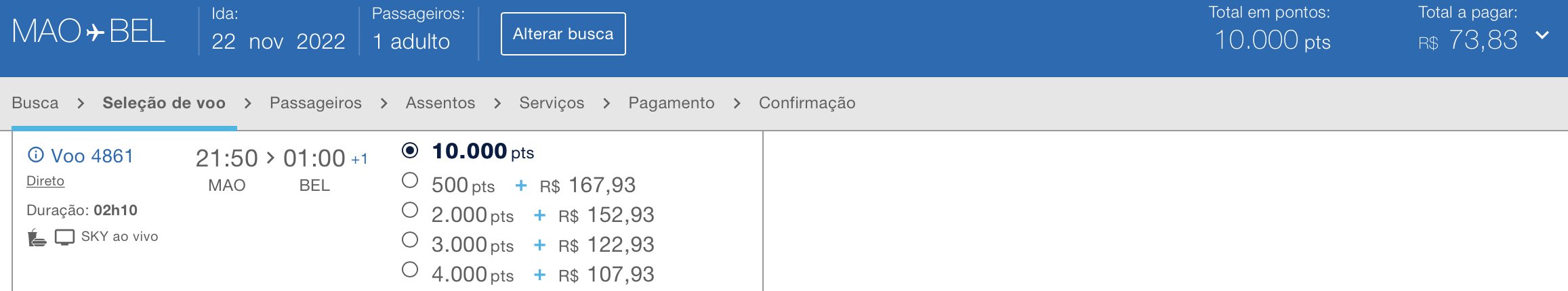Select 500 pts plus R$ 167,93 option
1568x291 pixels.
tap(410, 181)
